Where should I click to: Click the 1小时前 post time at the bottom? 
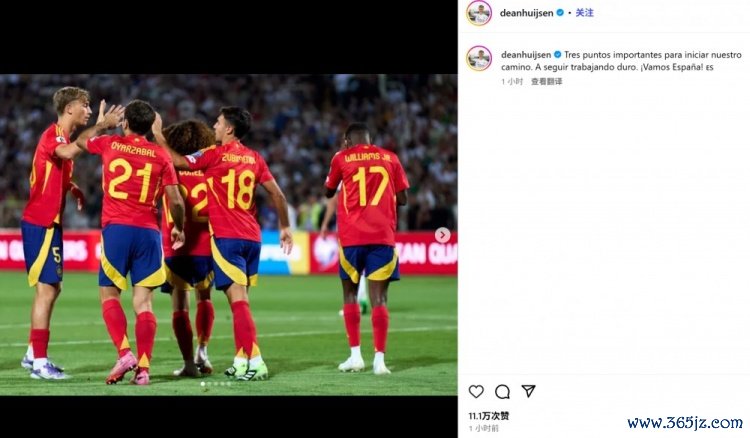tap(483, 428)
